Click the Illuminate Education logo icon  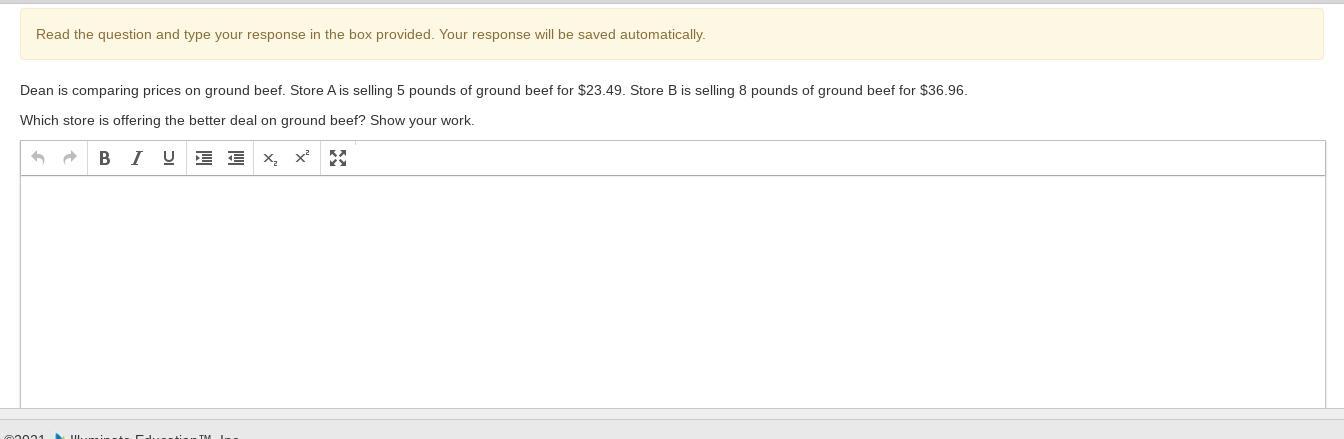tap(60, 436)
